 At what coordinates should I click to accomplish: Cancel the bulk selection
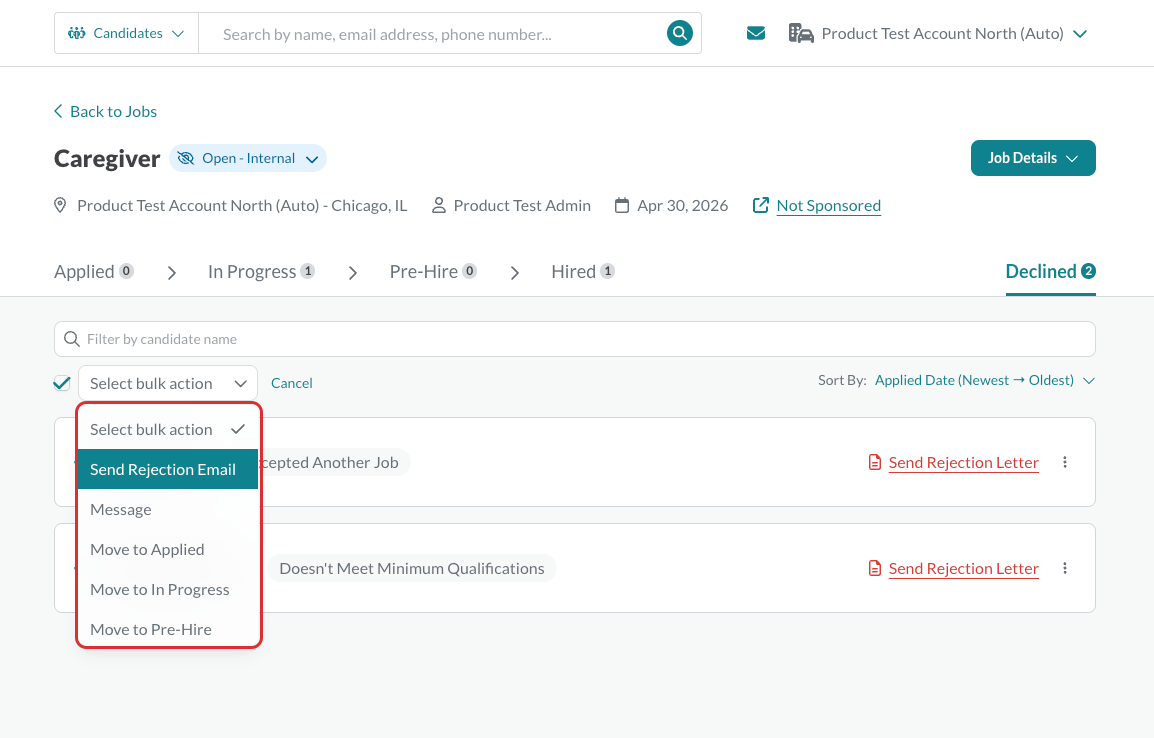(x=291, y=383)
